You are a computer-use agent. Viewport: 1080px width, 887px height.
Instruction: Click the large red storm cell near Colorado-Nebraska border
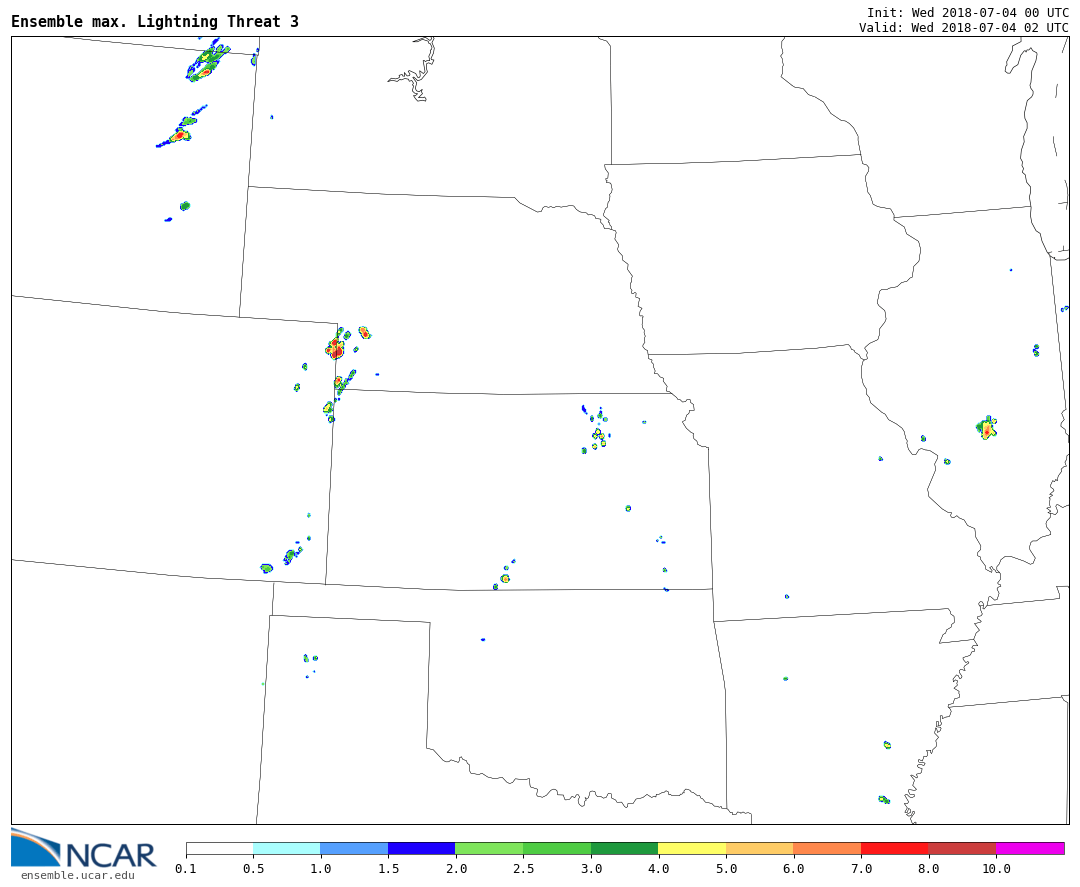pos(335,349)
